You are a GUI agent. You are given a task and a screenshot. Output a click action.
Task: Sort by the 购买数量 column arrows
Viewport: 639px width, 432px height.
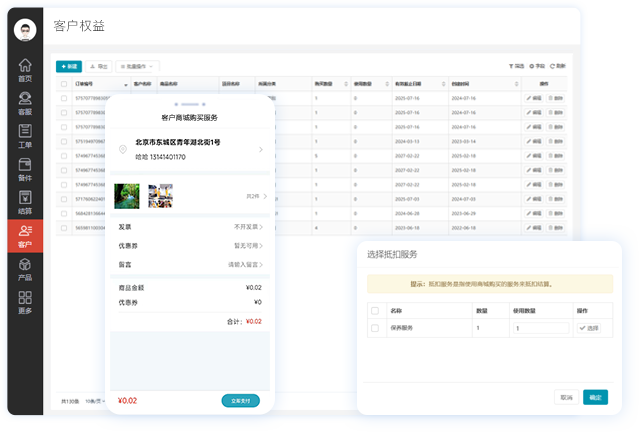(x=346, y=84)
